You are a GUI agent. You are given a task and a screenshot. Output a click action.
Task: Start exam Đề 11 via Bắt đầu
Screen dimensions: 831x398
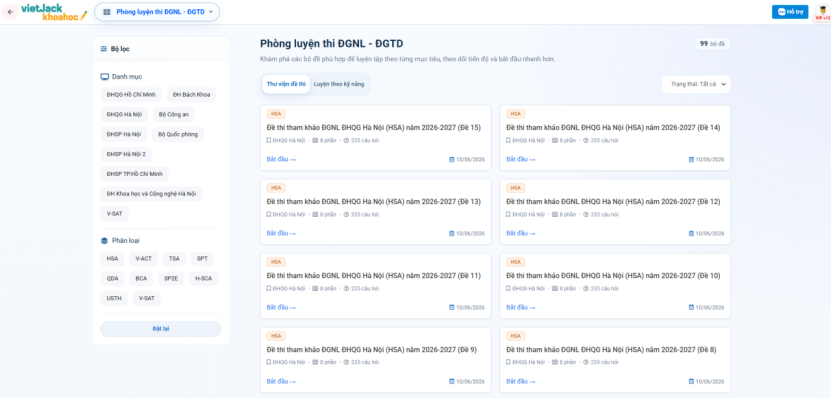(281, 307)
